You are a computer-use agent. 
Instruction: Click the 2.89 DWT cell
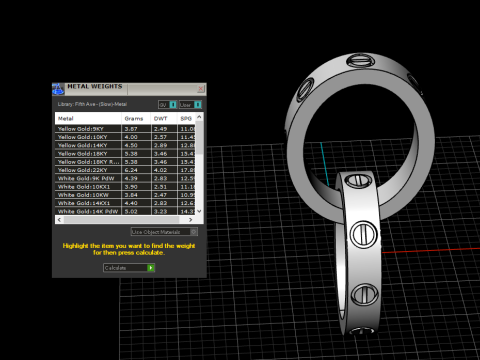pos(164,145)
